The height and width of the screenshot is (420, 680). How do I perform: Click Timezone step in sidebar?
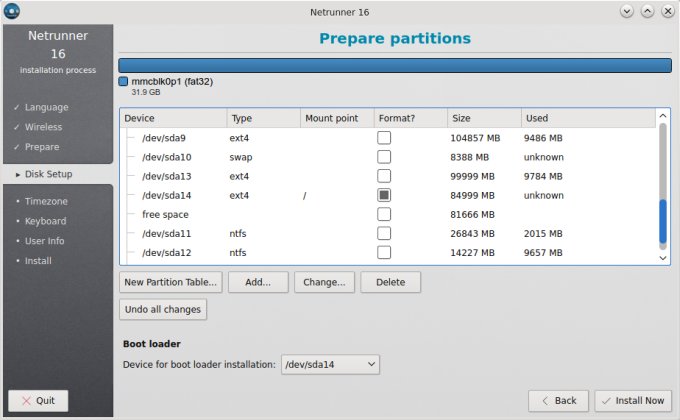click(x=46, y=201)
